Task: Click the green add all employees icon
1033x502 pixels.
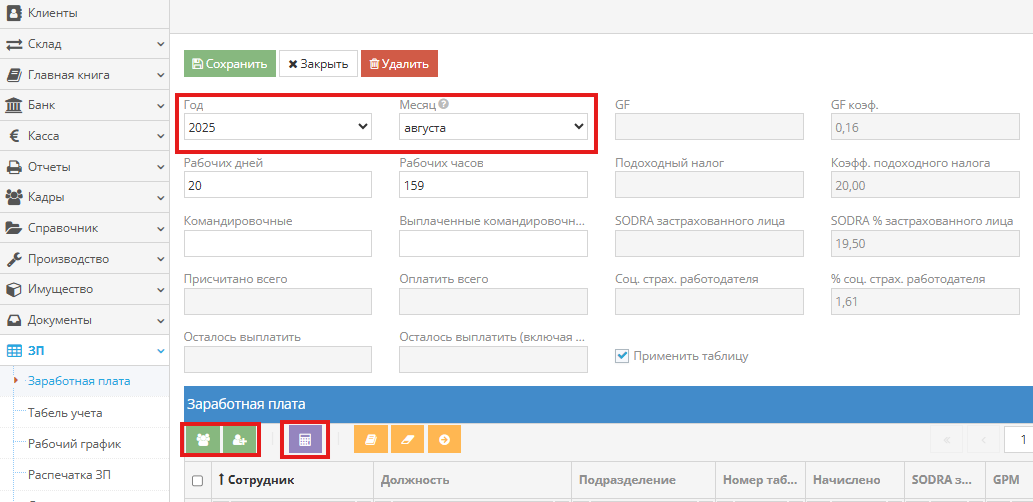Action: pos(204,439)
